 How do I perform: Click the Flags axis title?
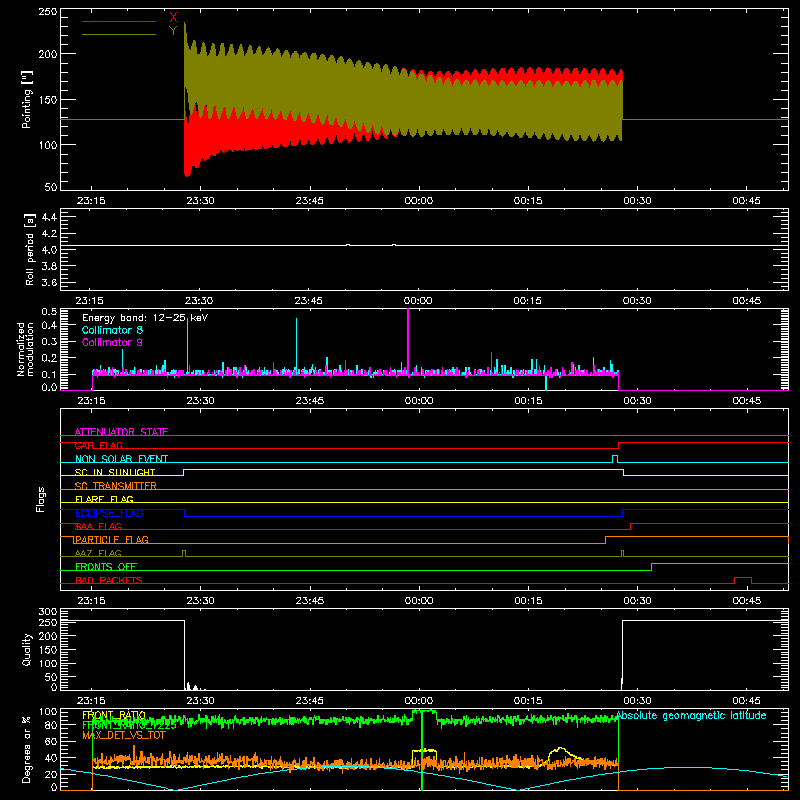click(x=40, y=499)
